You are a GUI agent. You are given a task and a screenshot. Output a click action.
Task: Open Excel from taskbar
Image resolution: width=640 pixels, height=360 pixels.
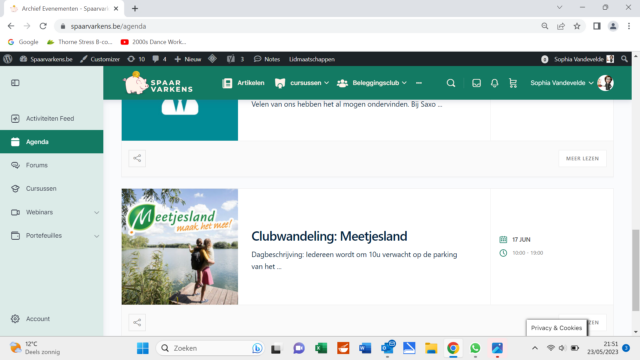click(x=321, y=348)
